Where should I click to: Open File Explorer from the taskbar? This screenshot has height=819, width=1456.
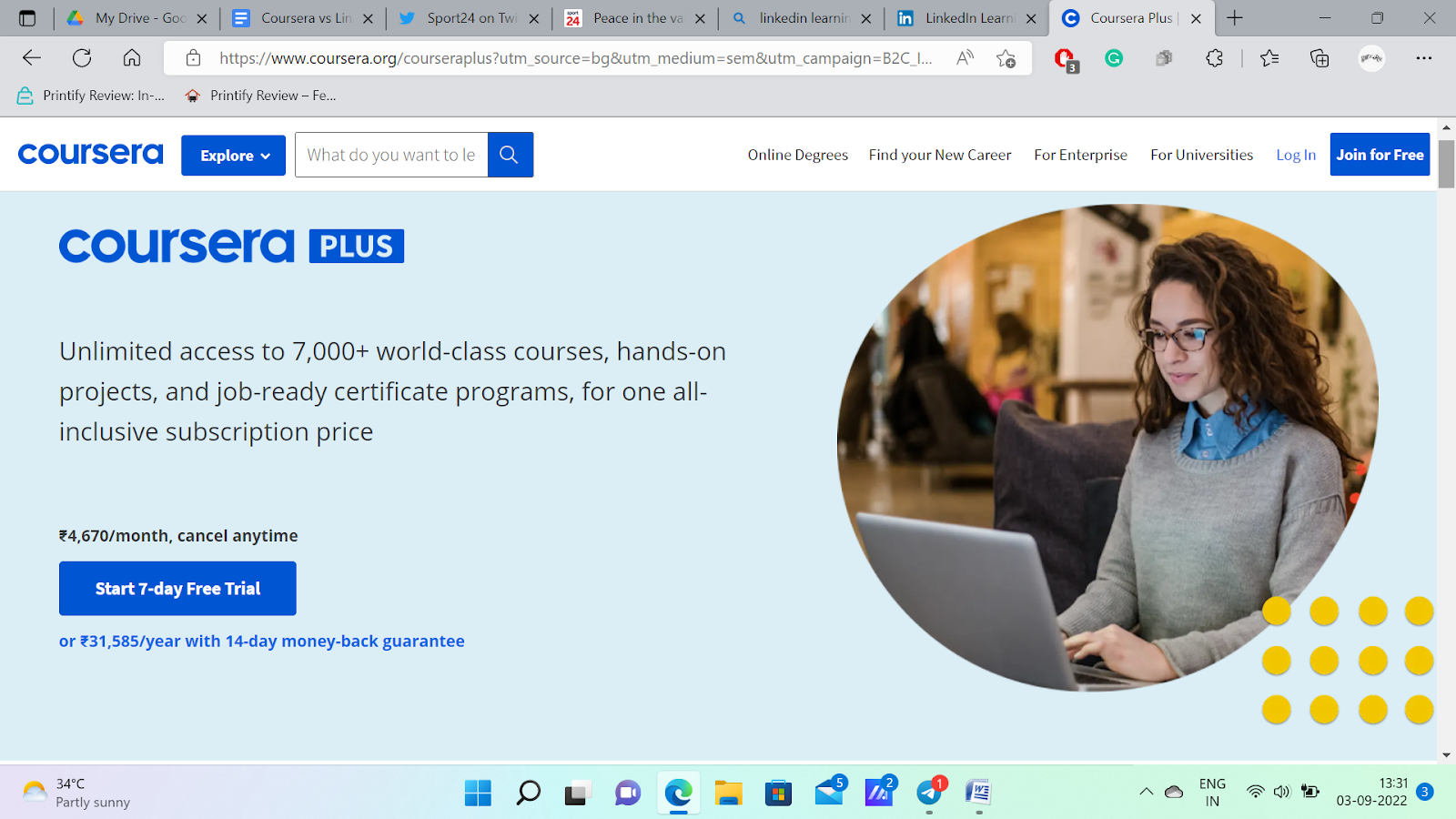tap(728, 793)
